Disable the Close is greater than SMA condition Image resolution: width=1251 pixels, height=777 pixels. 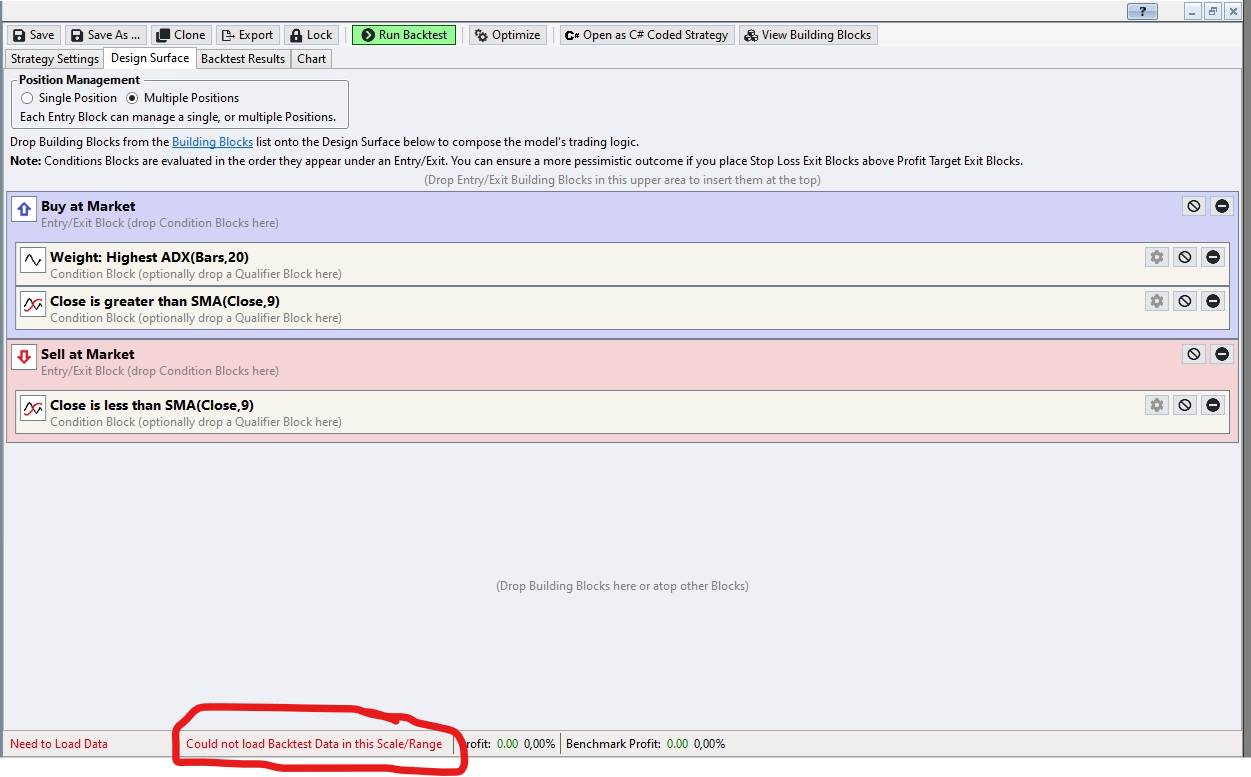tap(1185, 301)
